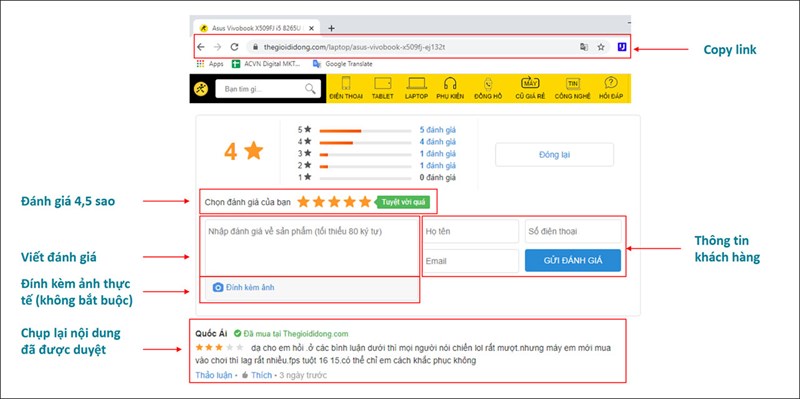Click the 5-star rating progress bar
Image resolution: width=800 pixels, height=399 pixels.
click(365, 131)
